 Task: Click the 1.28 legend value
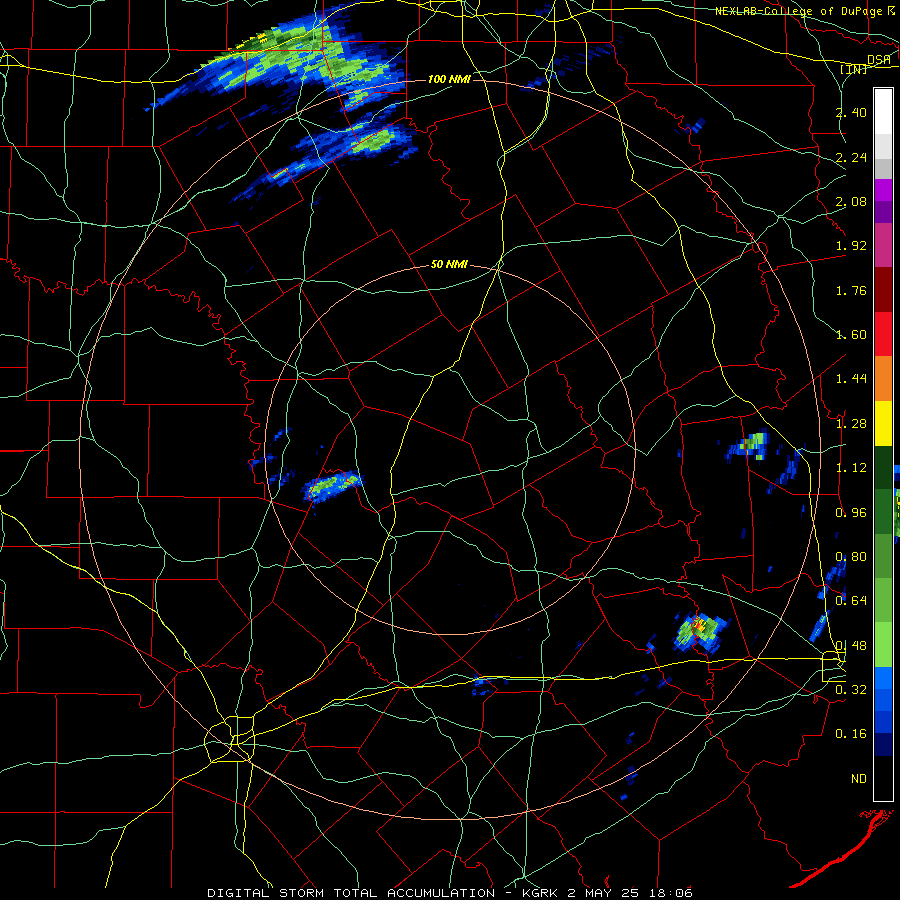851,424
